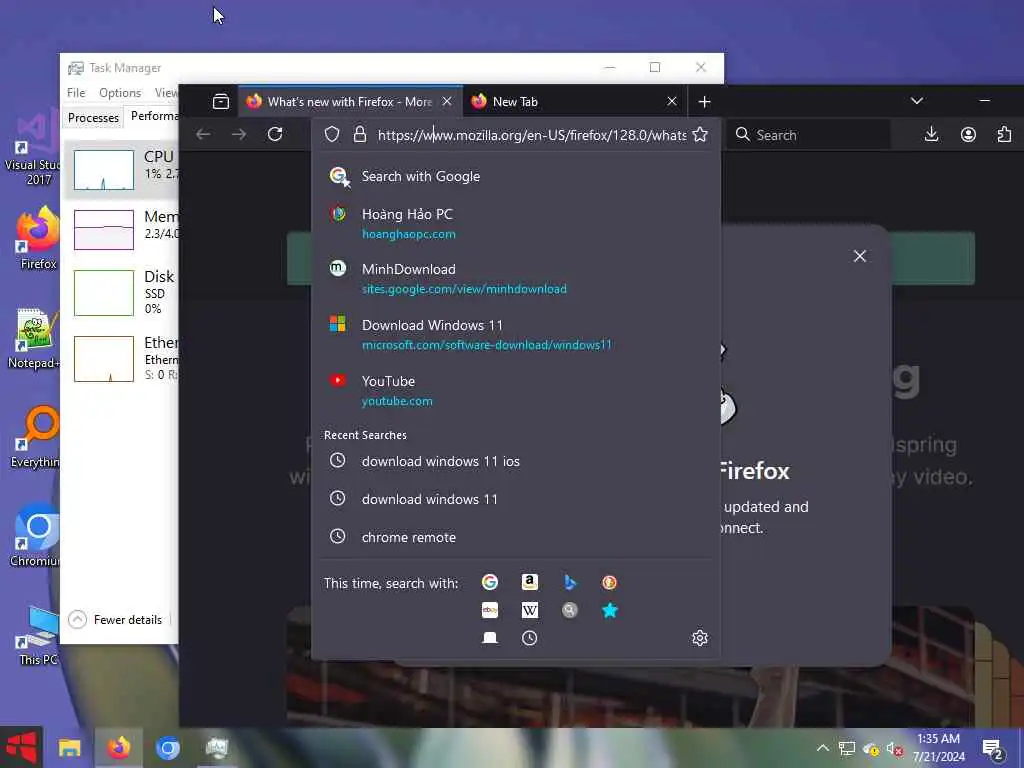Select recent search 'chrome remote'

[516, 537]
